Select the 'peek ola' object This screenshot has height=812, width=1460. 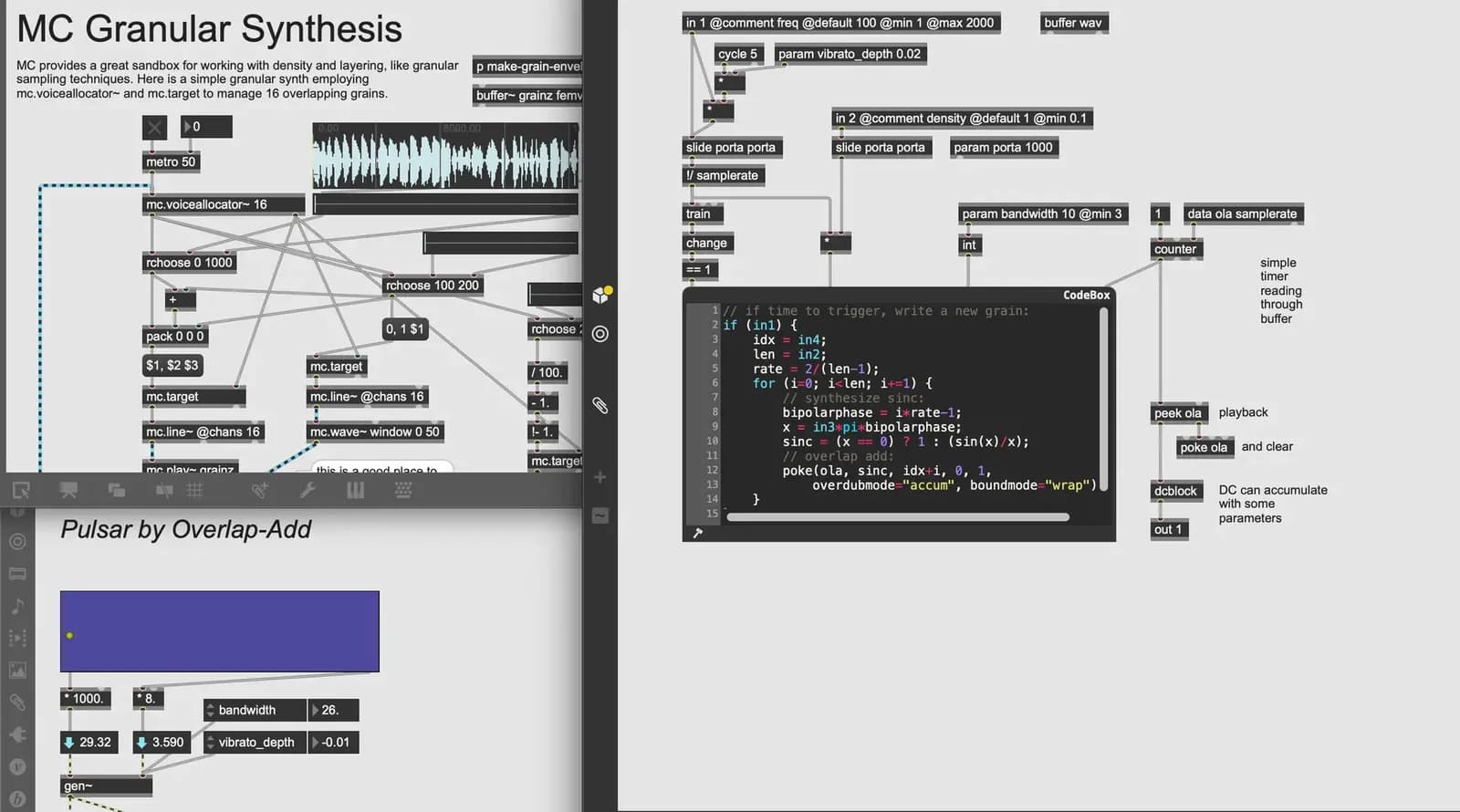click(1179, 413)
